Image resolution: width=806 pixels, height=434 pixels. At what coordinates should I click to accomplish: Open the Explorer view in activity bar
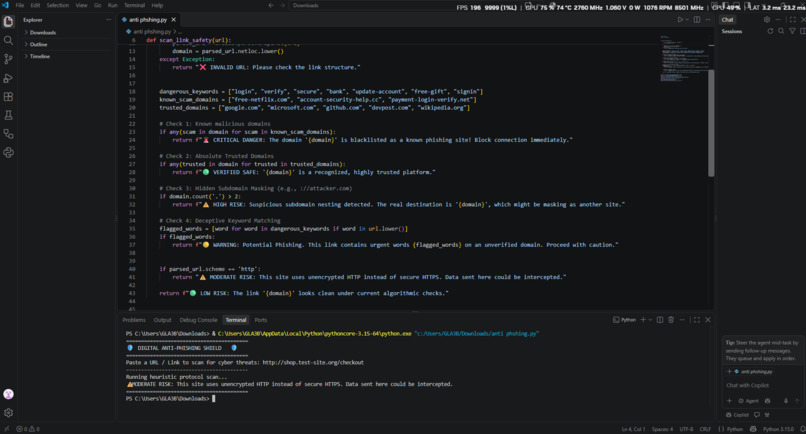(x=8, y=21)
